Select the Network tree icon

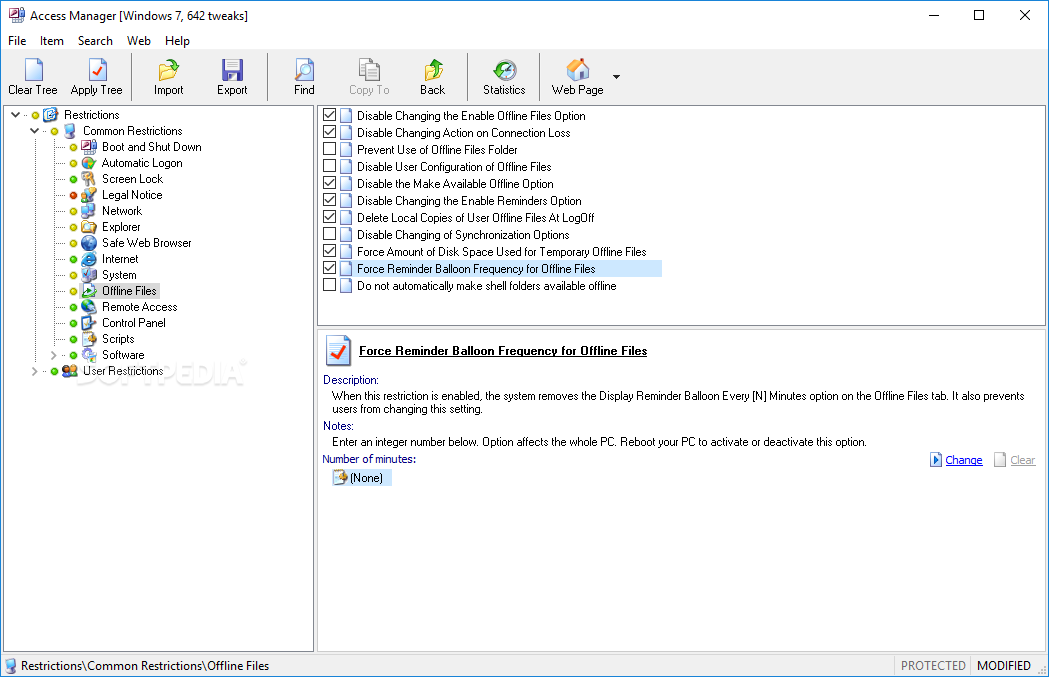pyautogui.click(x=89, y=211)
